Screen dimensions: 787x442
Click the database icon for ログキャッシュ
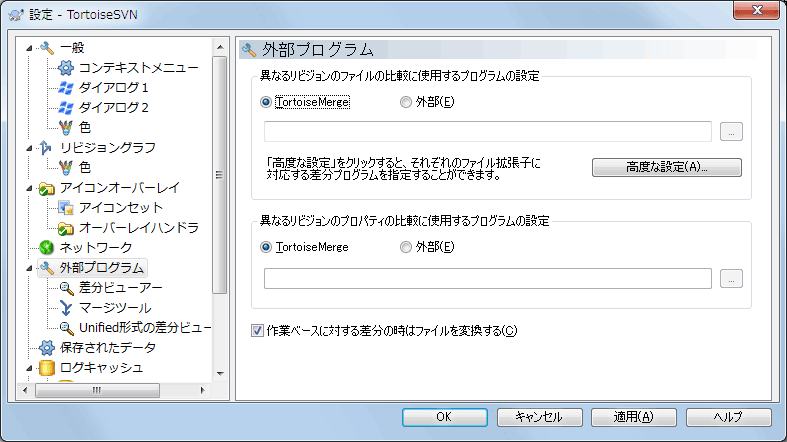(x=46, y=368)
